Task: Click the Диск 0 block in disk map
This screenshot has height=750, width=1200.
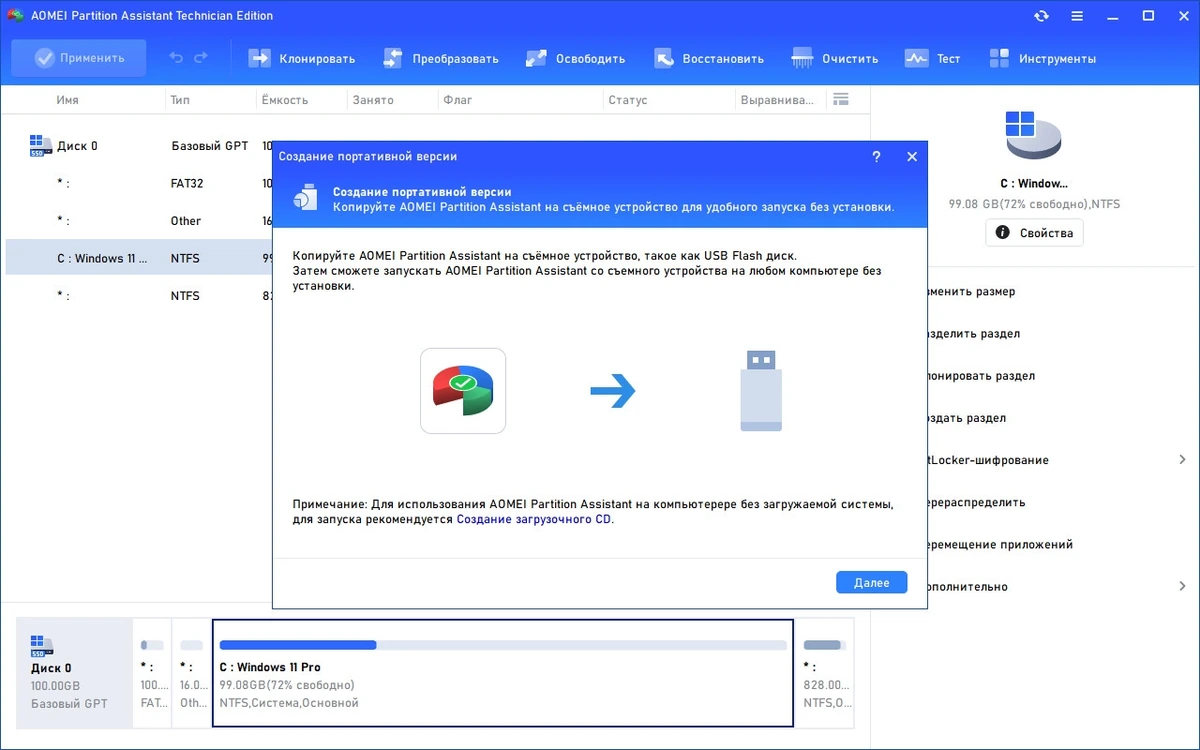Action: point(74,673)
